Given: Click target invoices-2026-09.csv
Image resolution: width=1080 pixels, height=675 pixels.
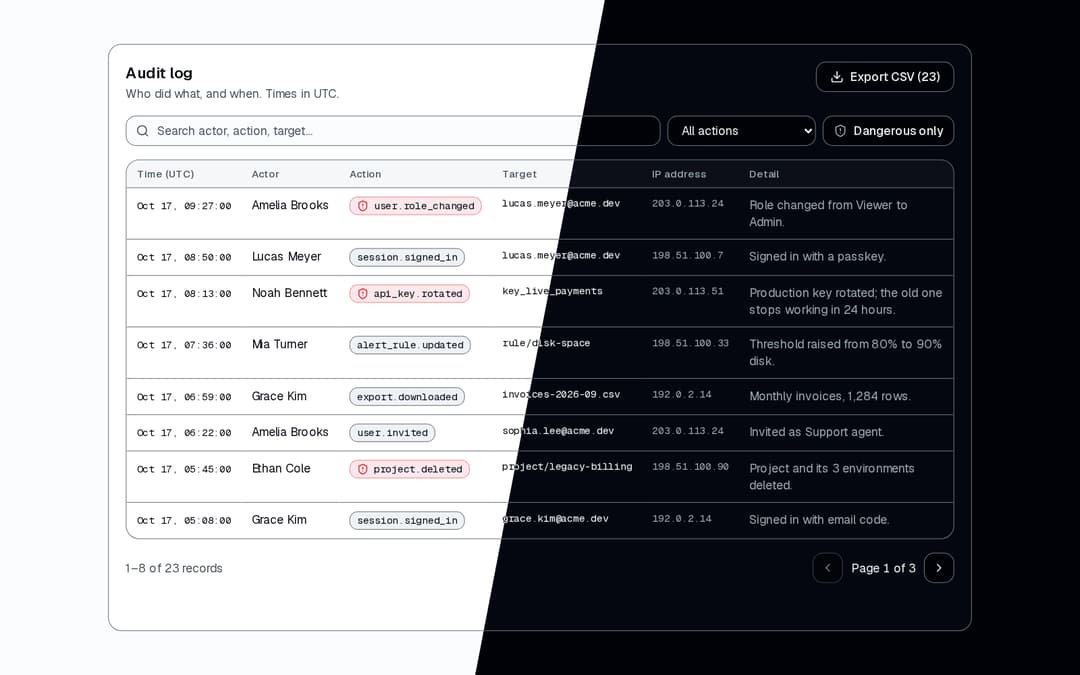Looking at the screenshot, I should pos(561,395).
